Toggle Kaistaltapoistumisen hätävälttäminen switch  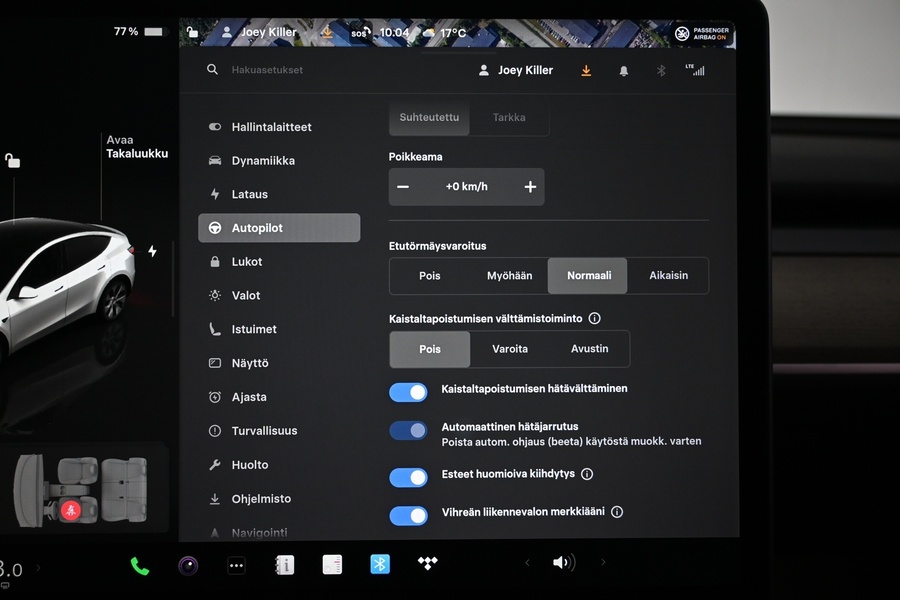[x=408, y=392]
